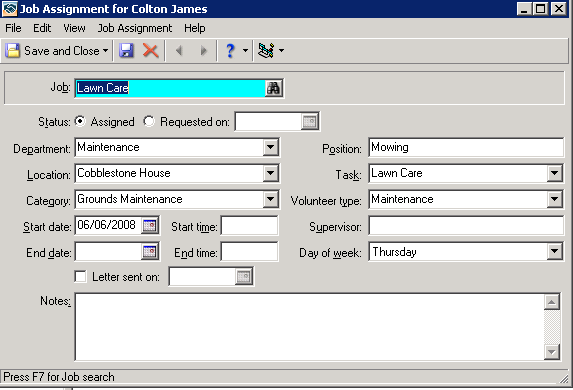The height and width of the screenshot is (390, 573).
Task: Expand the Department dropdown
Action: tap(270, 147)
